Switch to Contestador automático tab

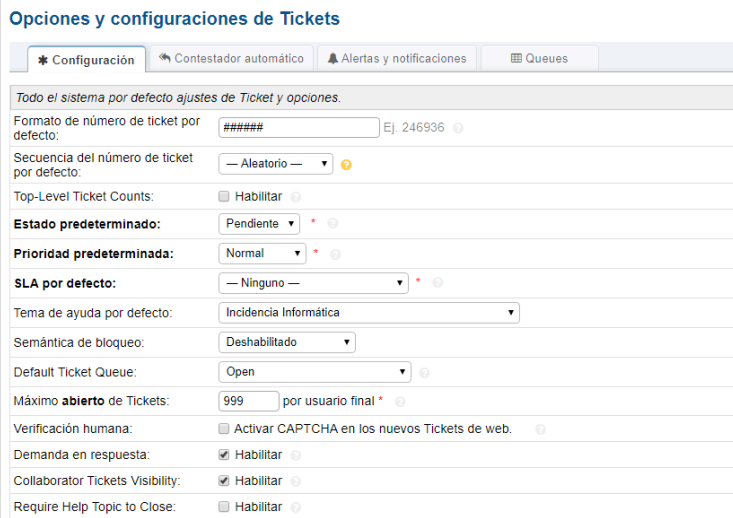coord(231,59)
